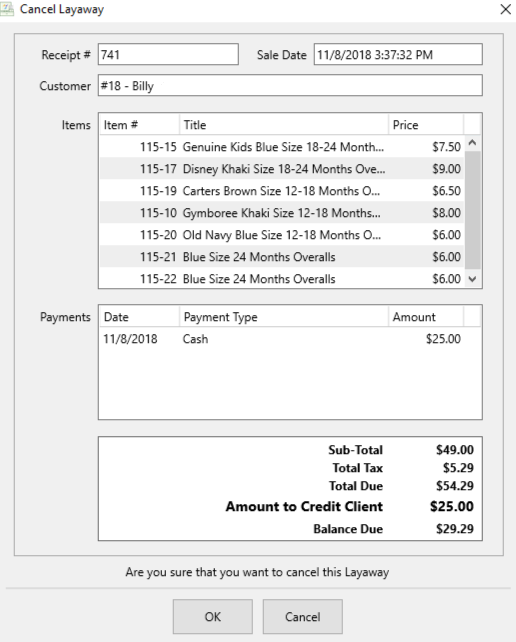This screenshot has width=516, height=642.
Task: Click the items list scroll up arrow
Action: 472,143
